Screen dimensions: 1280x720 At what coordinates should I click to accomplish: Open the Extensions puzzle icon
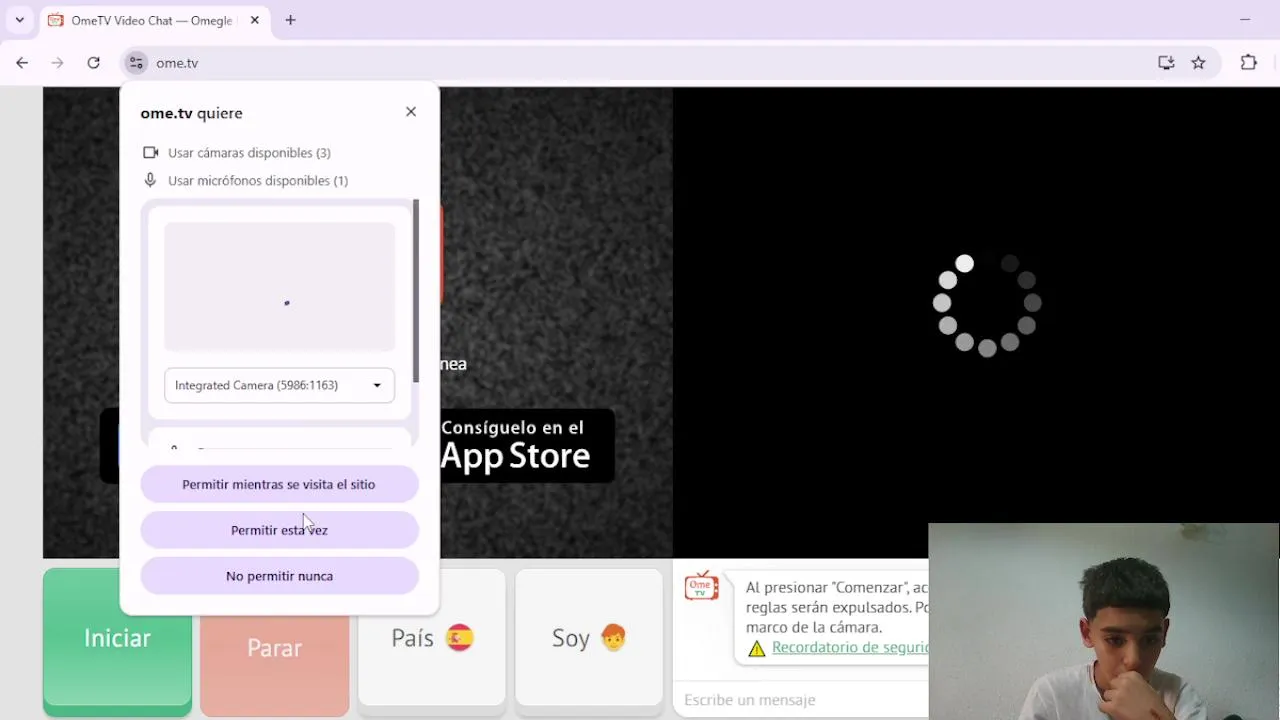click(x=1248, y=63)
